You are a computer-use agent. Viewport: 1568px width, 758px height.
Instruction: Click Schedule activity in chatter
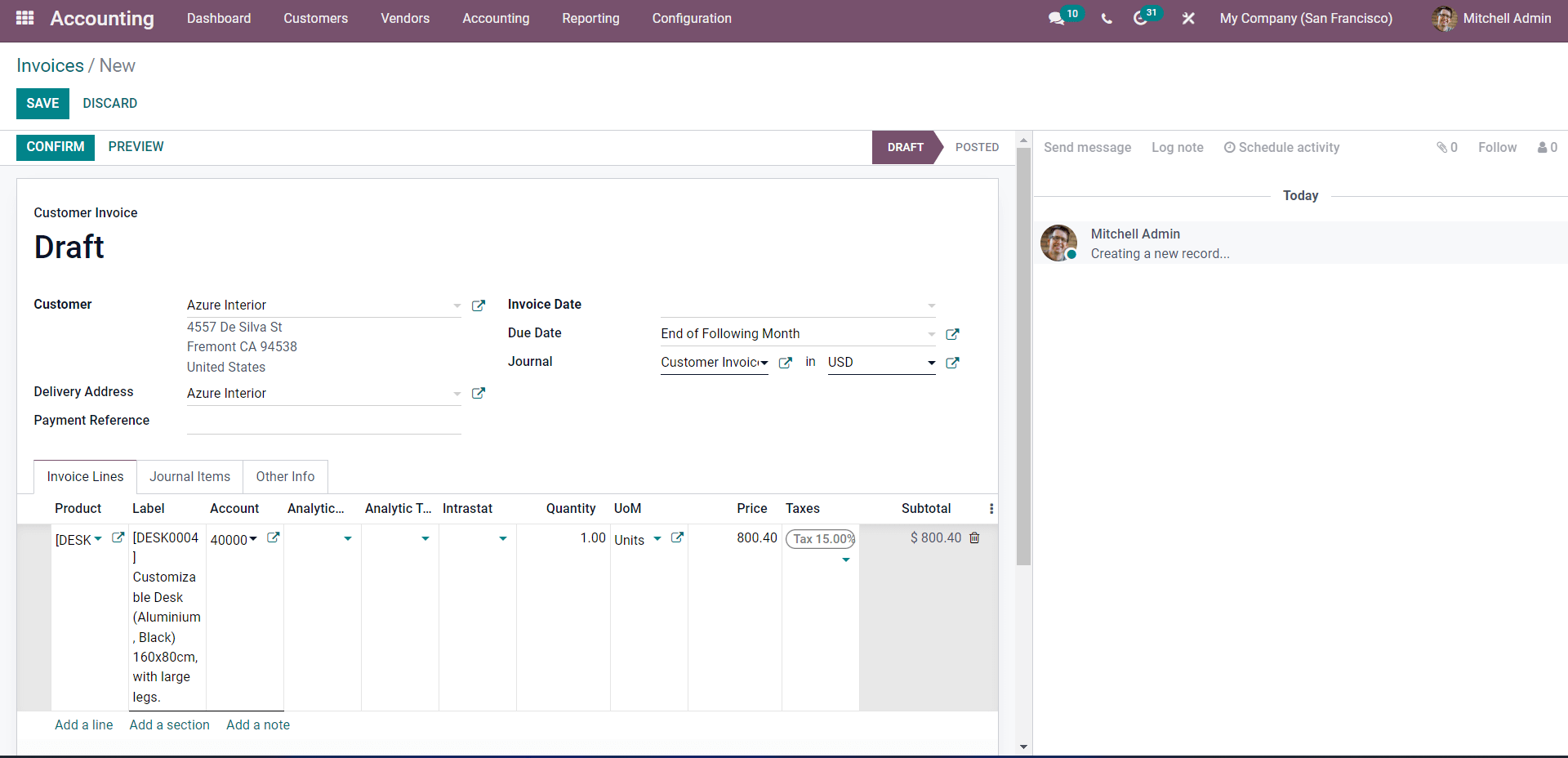(1281, 147)
